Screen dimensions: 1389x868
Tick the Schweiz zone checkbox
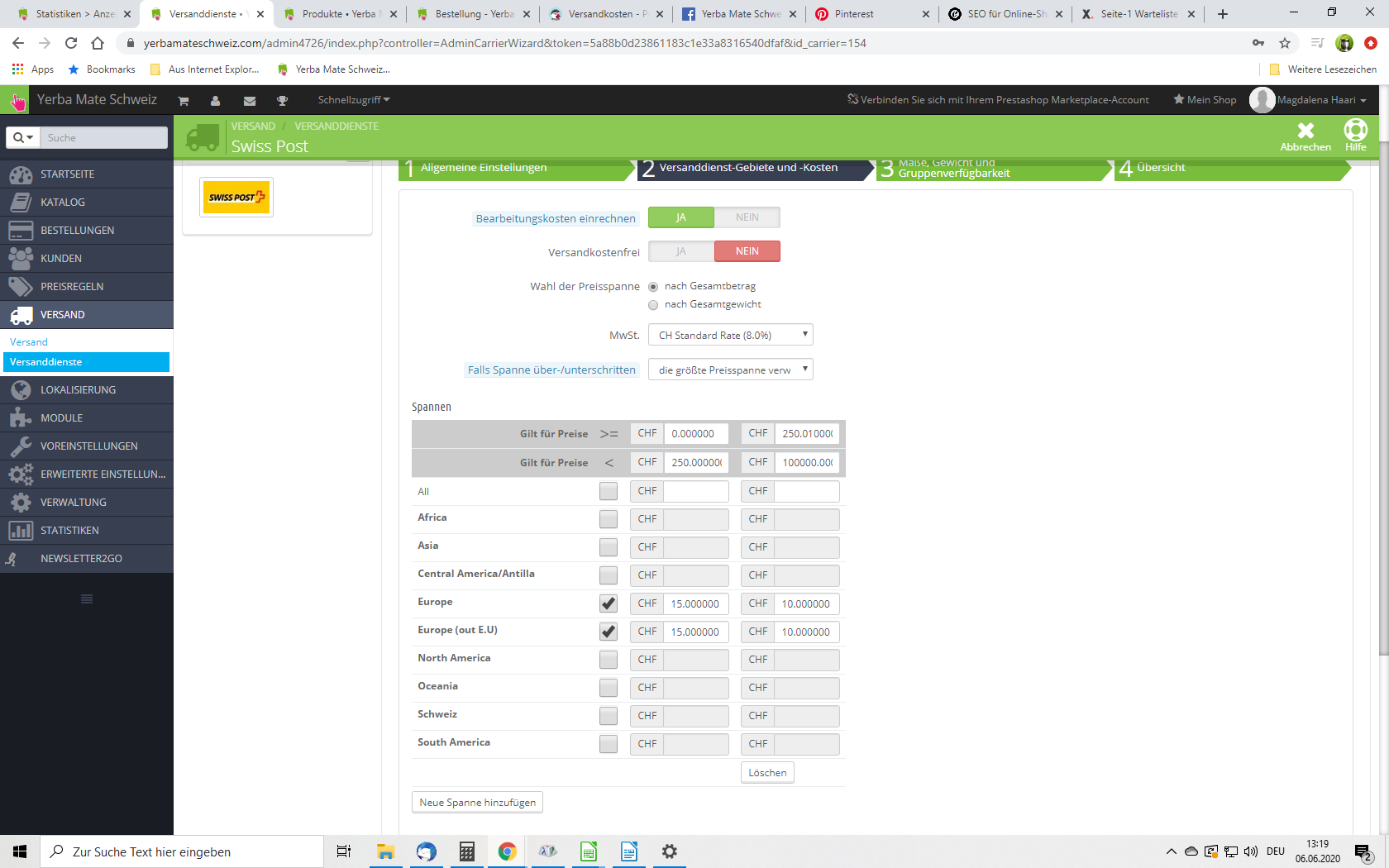(609, 716)
